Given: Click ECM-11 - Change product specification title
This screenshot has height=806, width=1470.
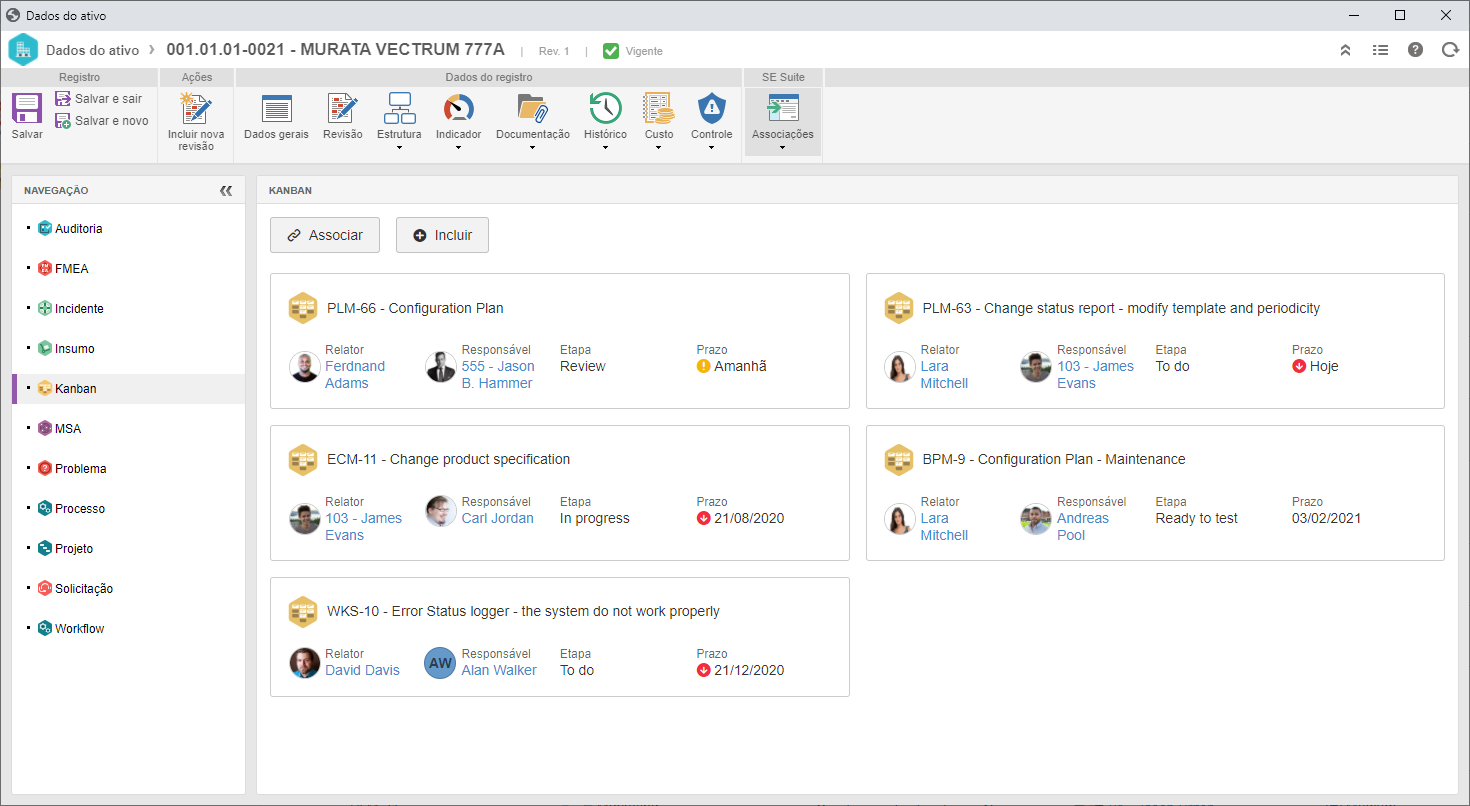Looking at the screenshot, I should pos(448,459).
